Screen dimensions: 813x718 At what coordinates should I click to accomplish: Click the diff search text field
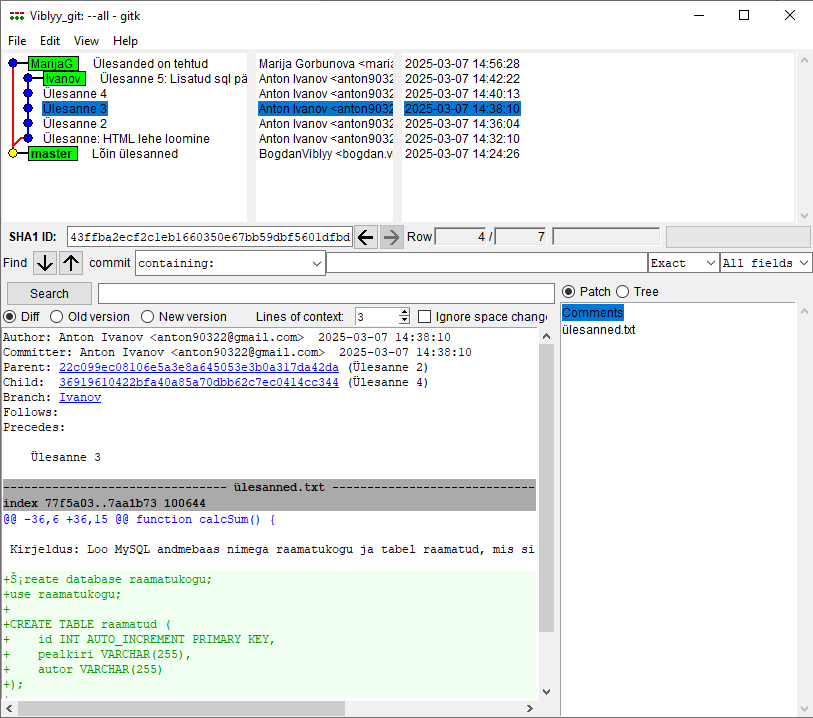point(326,294)
